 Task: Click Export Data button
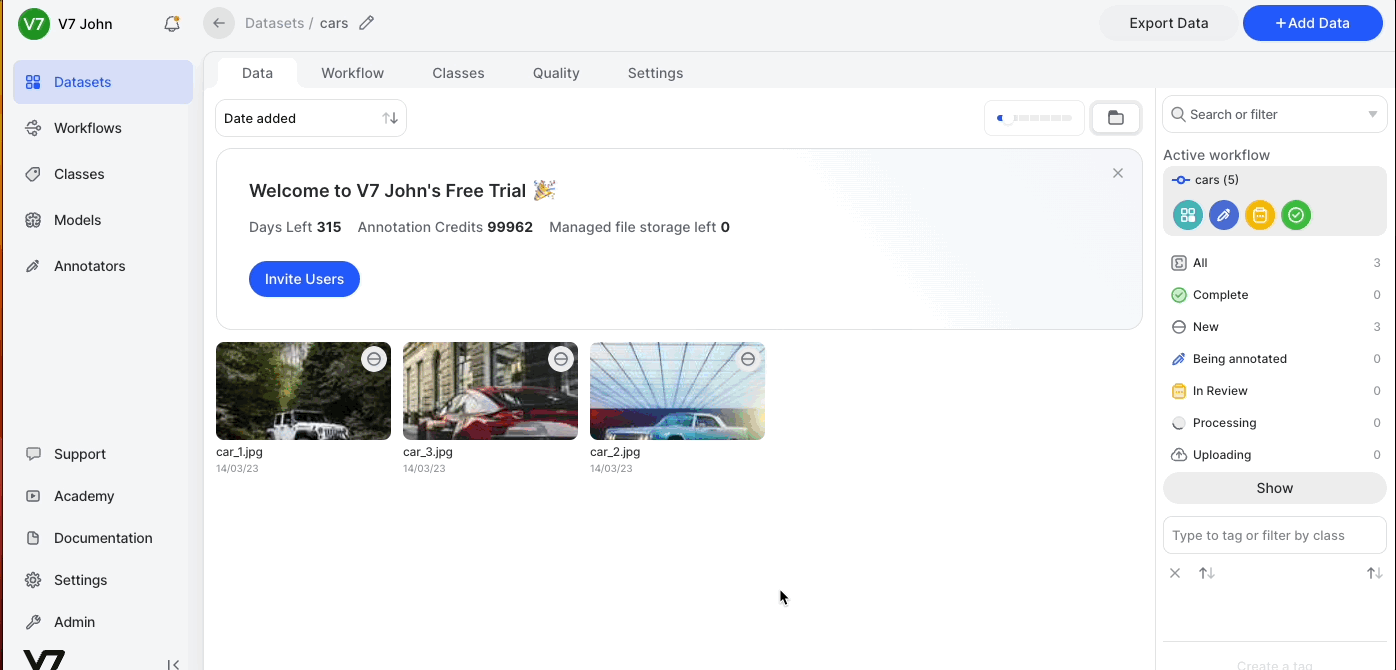coord(1169,23)
